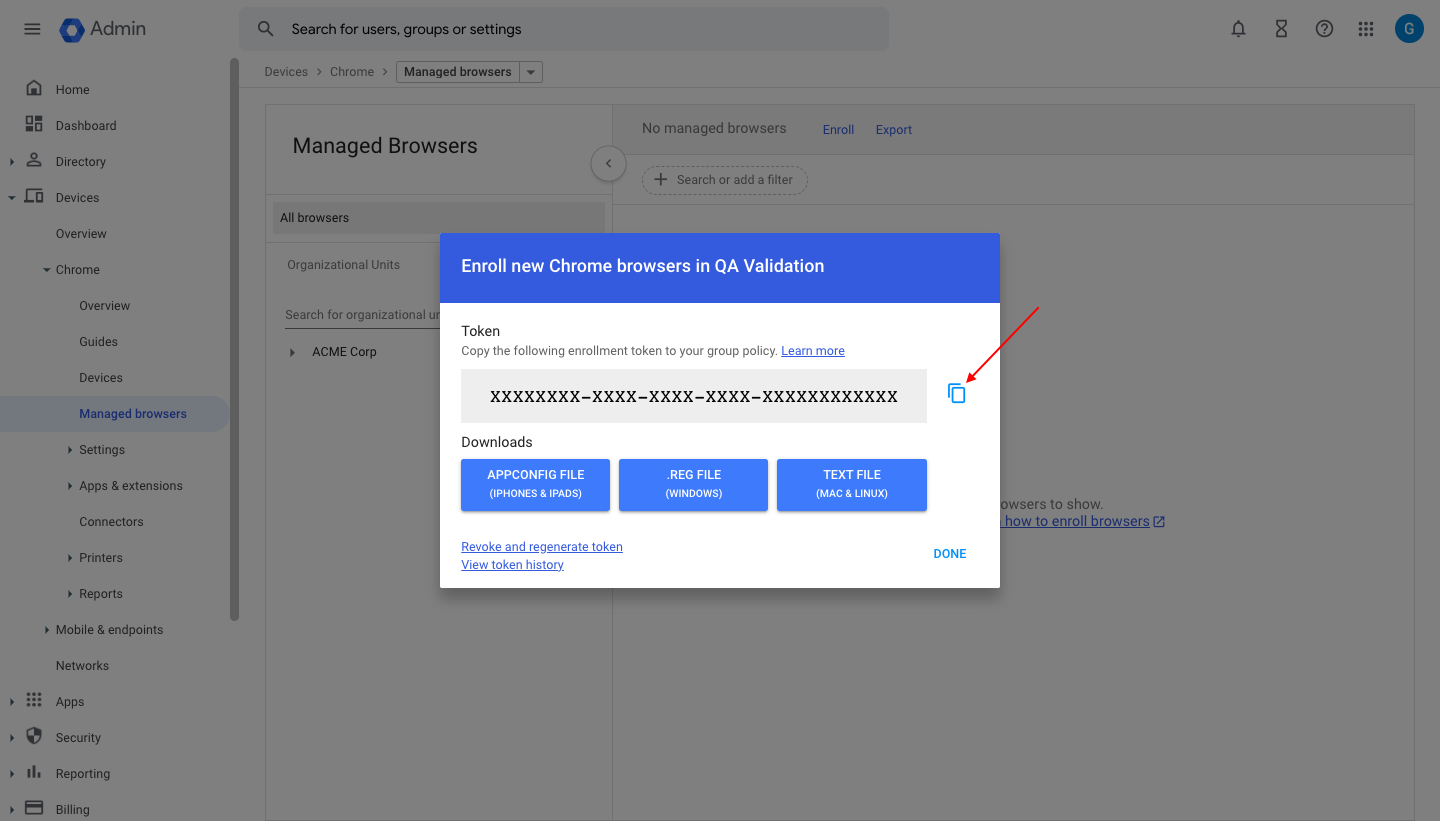Expand the ACME Corp organizational unit

point(292,352)
